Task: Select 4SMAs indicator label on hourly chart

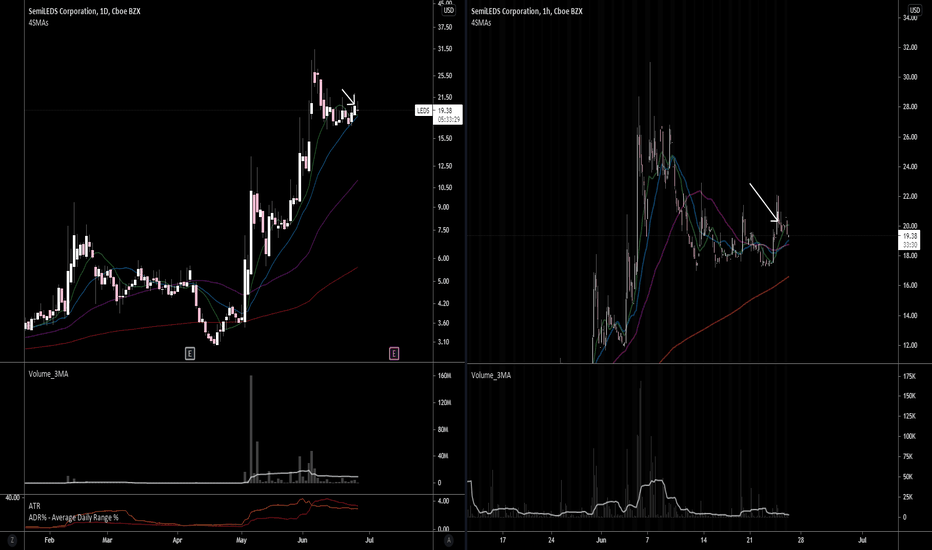Action: click(481, 23)
